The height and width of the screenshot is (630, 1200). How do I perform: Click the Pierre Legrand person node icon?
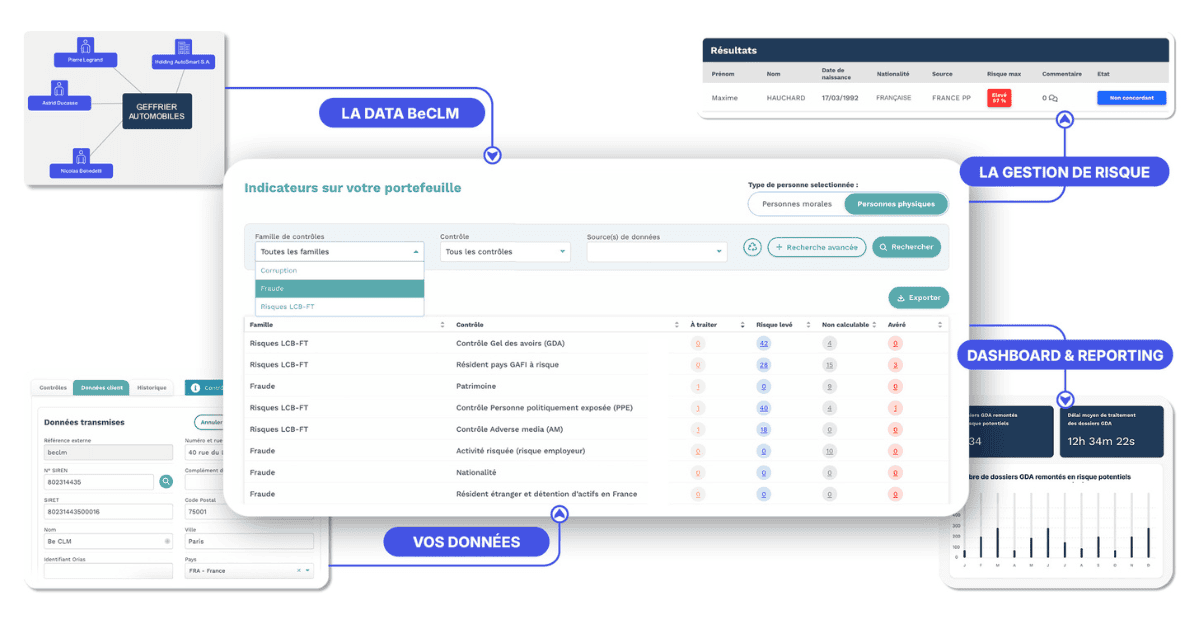pyautogui.click(x=86, y=45)
